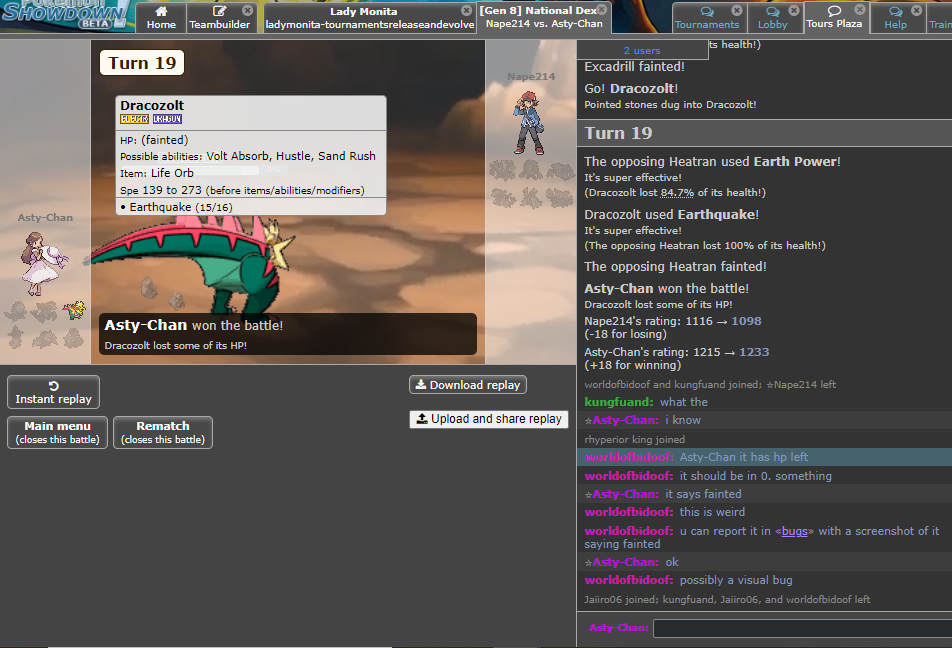
Task: Close the Lady Monita tab
Action: click(466, 10)
